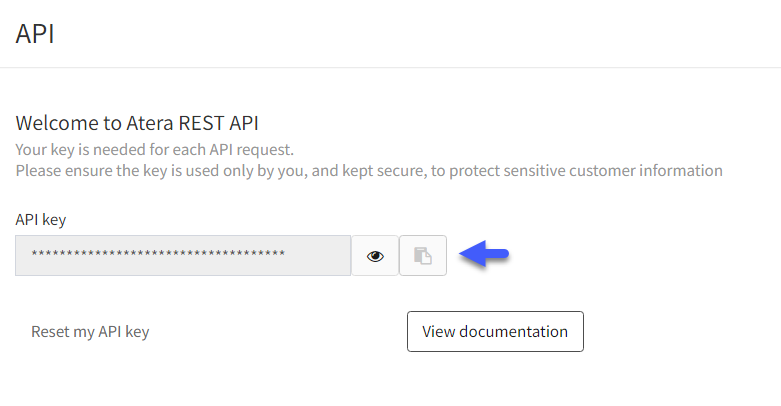The image size is (781, 406).
Task: Open View documentation
Action: click(495, 332)
